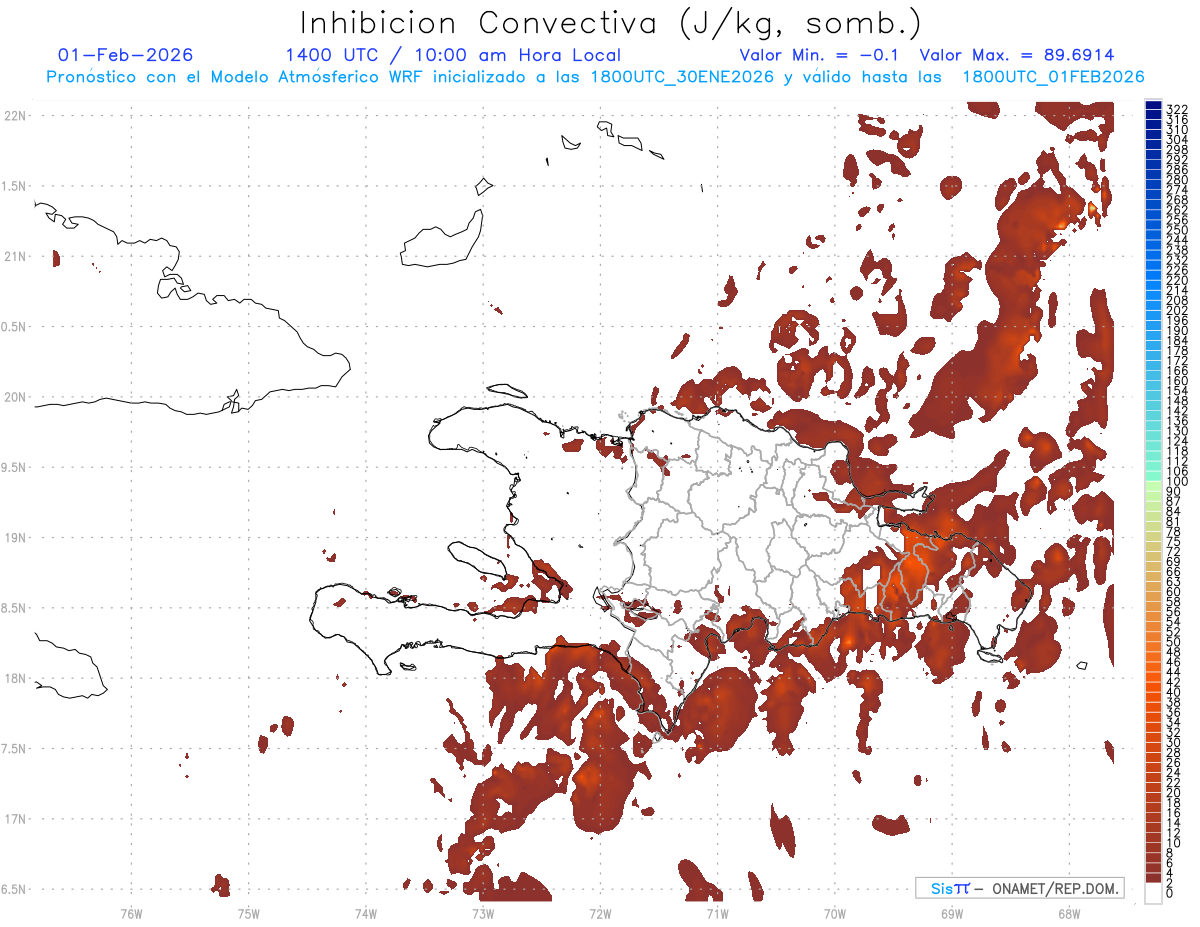Click the '70W' longitude label

tap(834, 913)
